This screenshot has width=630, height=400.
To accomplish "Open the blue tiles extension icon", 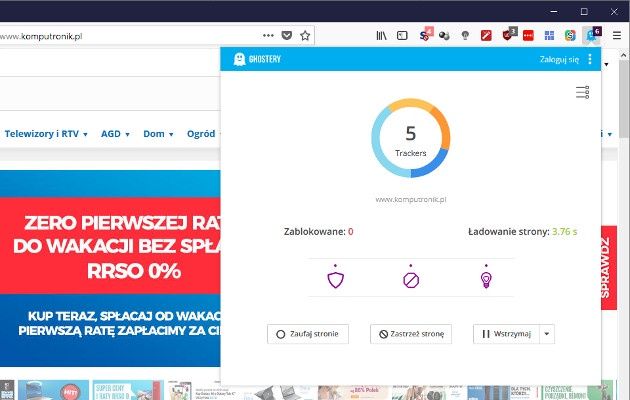I will 549,36.
